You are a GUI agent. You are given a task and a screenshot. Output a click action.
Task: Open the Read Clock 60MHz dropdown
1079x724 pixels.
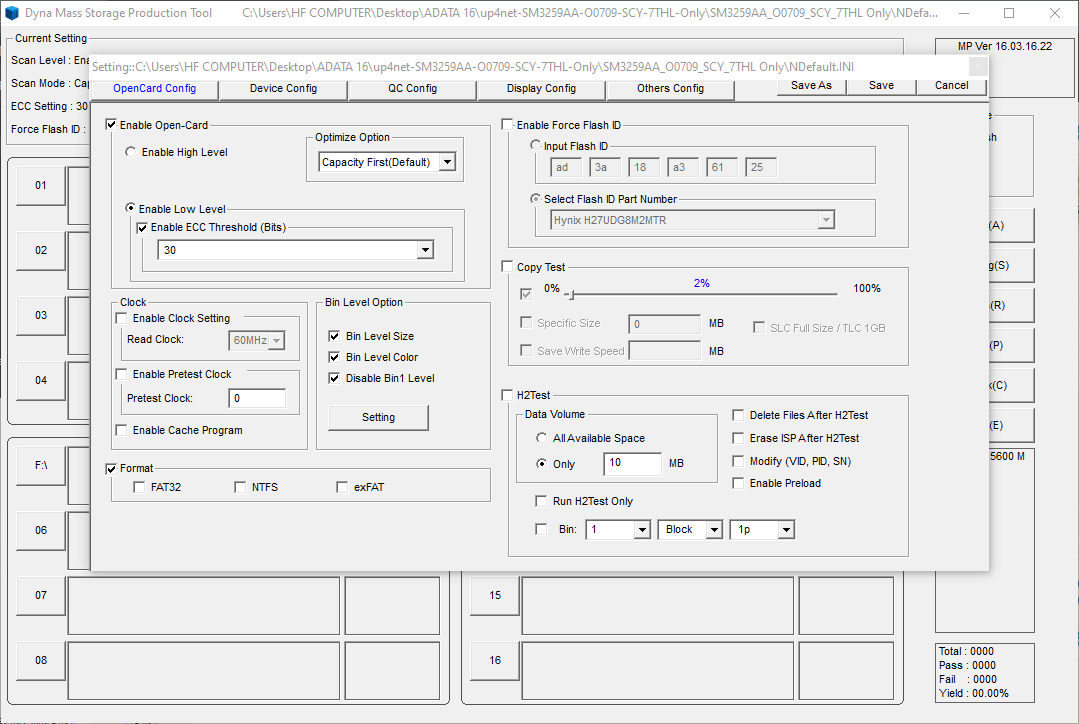point(277,340)
